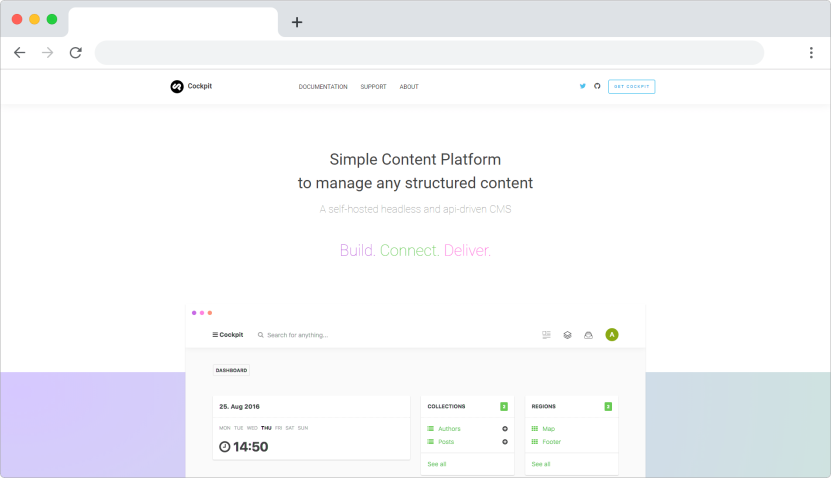Open the Support nav item

[x=374, y=87]
